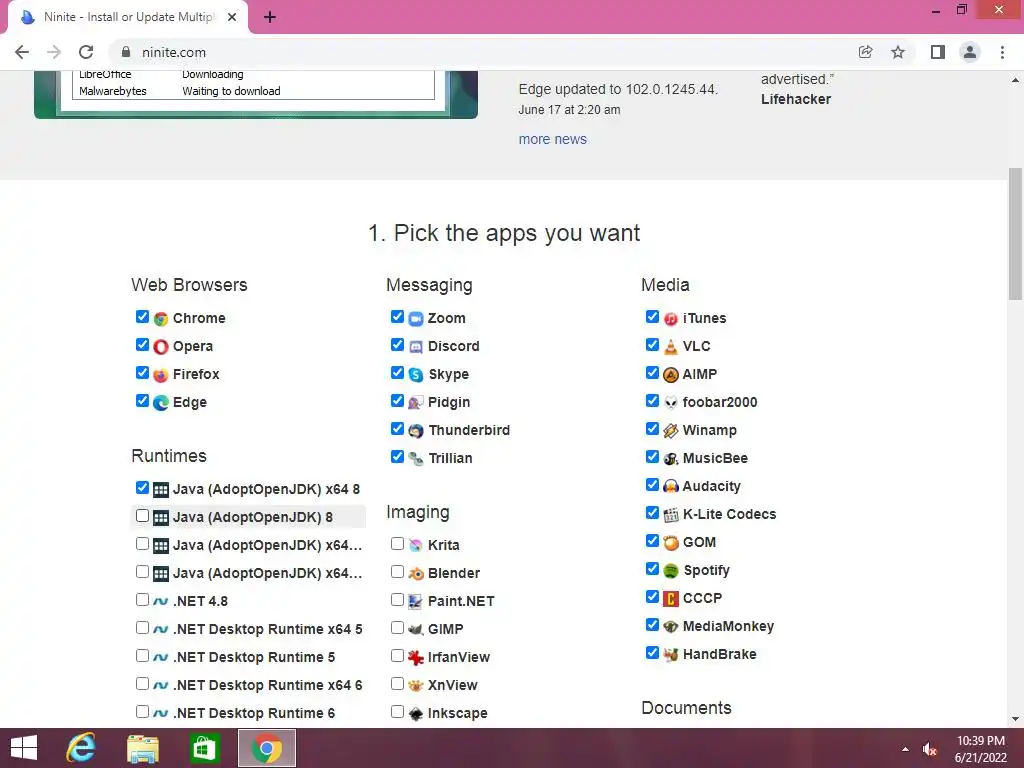Screen dimensions: 1024x768
Task: Close the Ninite tab
Action: point(232,18)
